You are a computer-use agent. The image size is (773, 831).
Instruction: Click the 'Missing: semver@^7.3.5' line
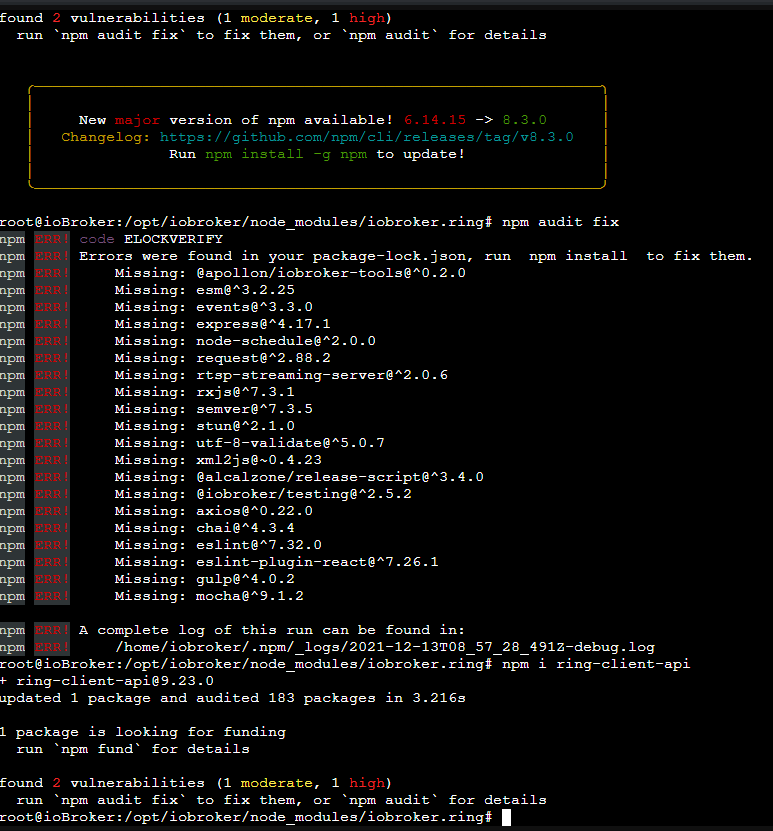(x=214, y=409)
